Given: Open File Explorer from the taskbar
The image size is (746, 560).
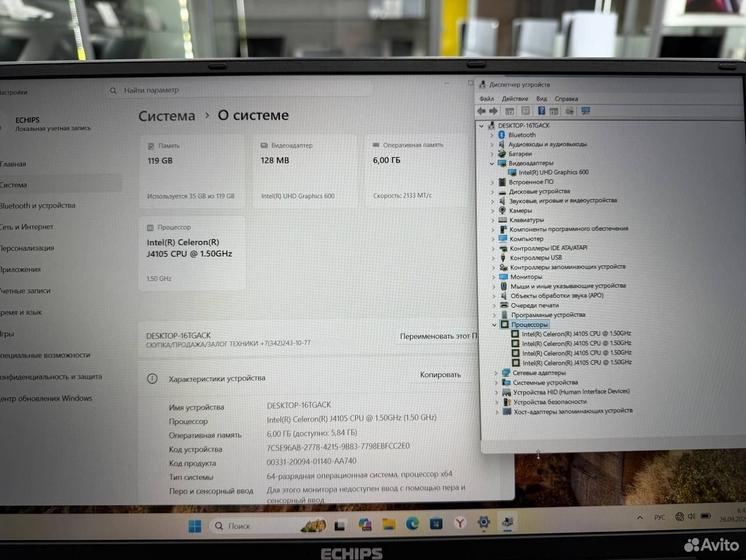Looking at the screenshot, I should [389, 524].
